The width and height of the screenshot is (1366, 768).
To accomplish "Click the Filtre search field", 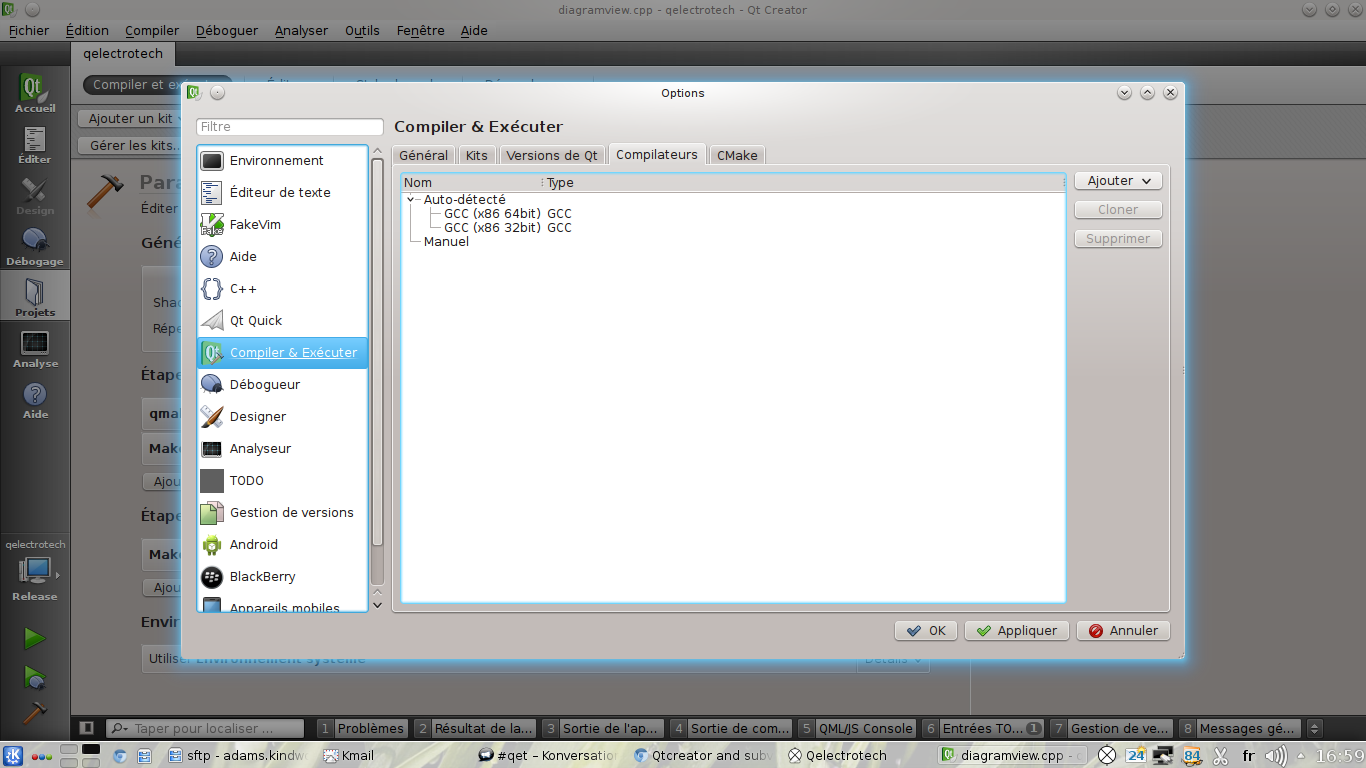I will (290, 127).
